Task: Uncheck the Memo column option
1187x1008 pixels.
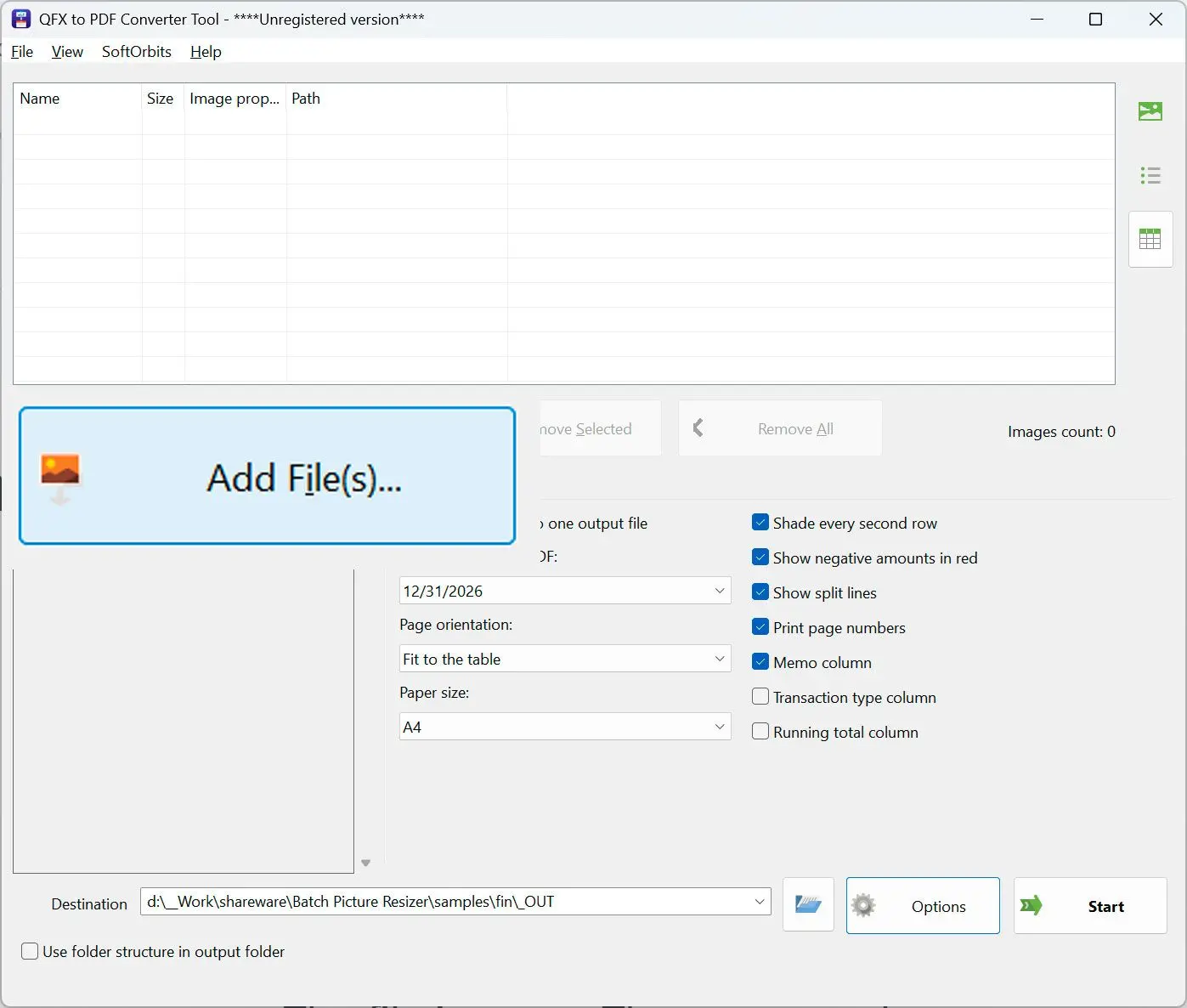Action: pos(760,662)
